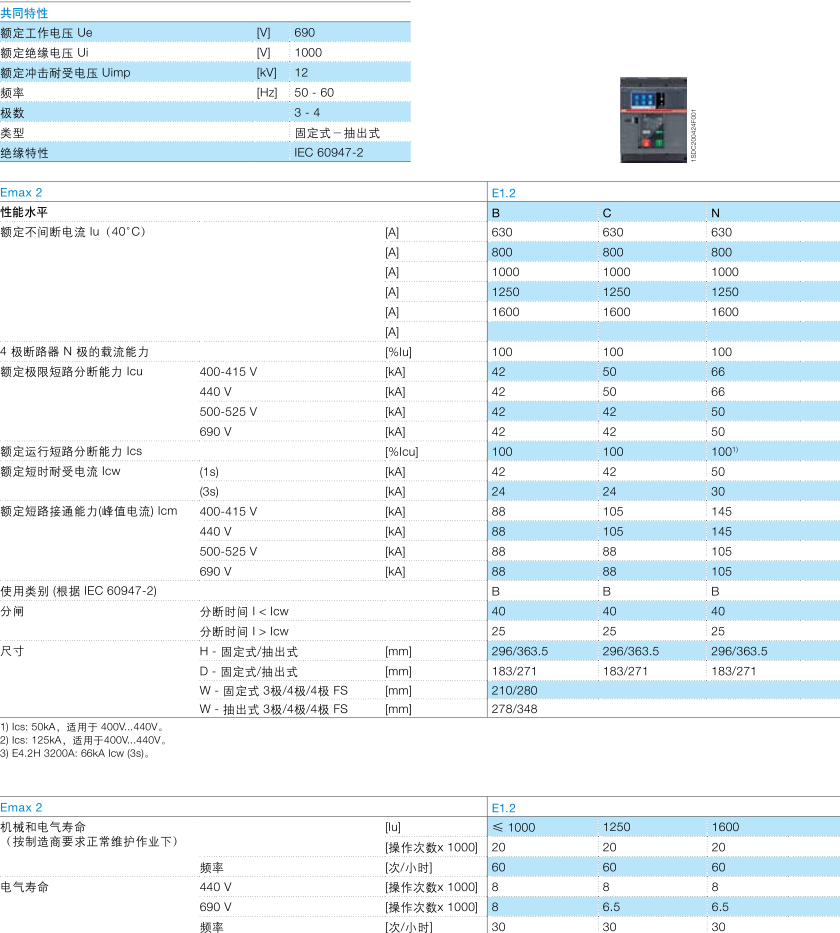Viewport: 840px width, 933px height.
Task: Select footnote 1 about Ics 50kA
Action: point(82,727)
